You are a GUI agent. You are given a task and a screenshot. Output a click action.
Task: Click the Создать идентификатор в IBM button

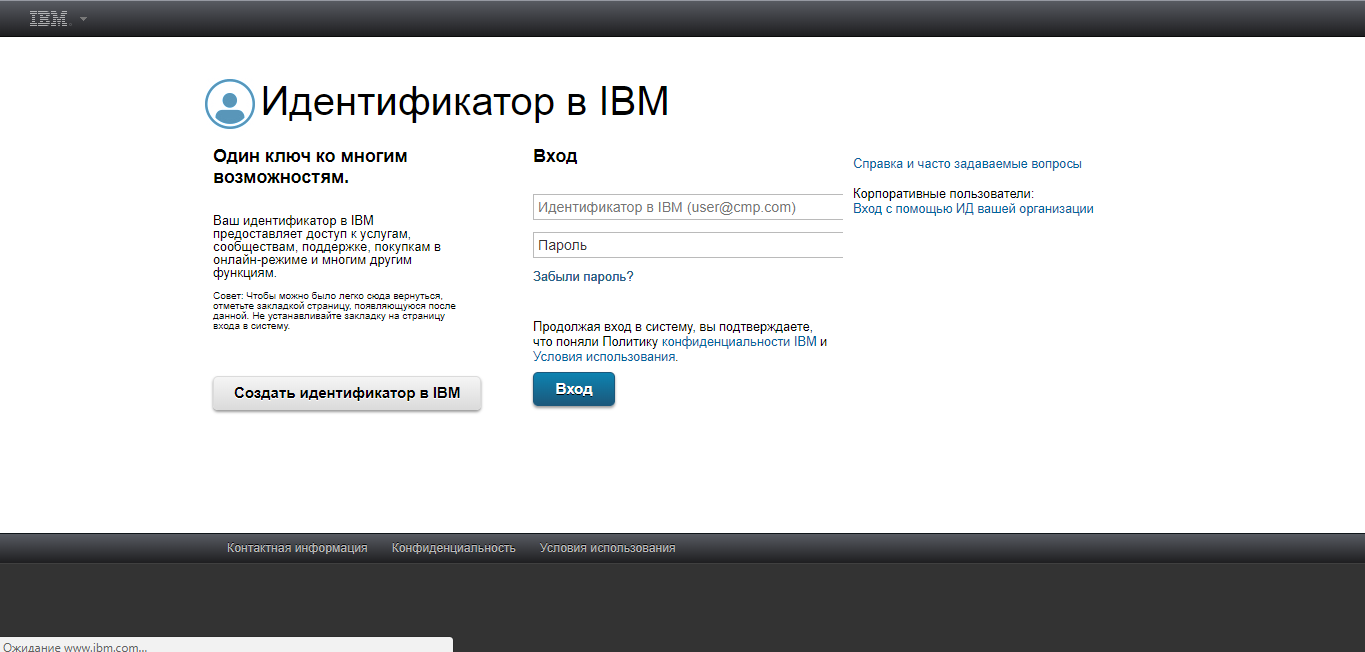coord(346,393)
